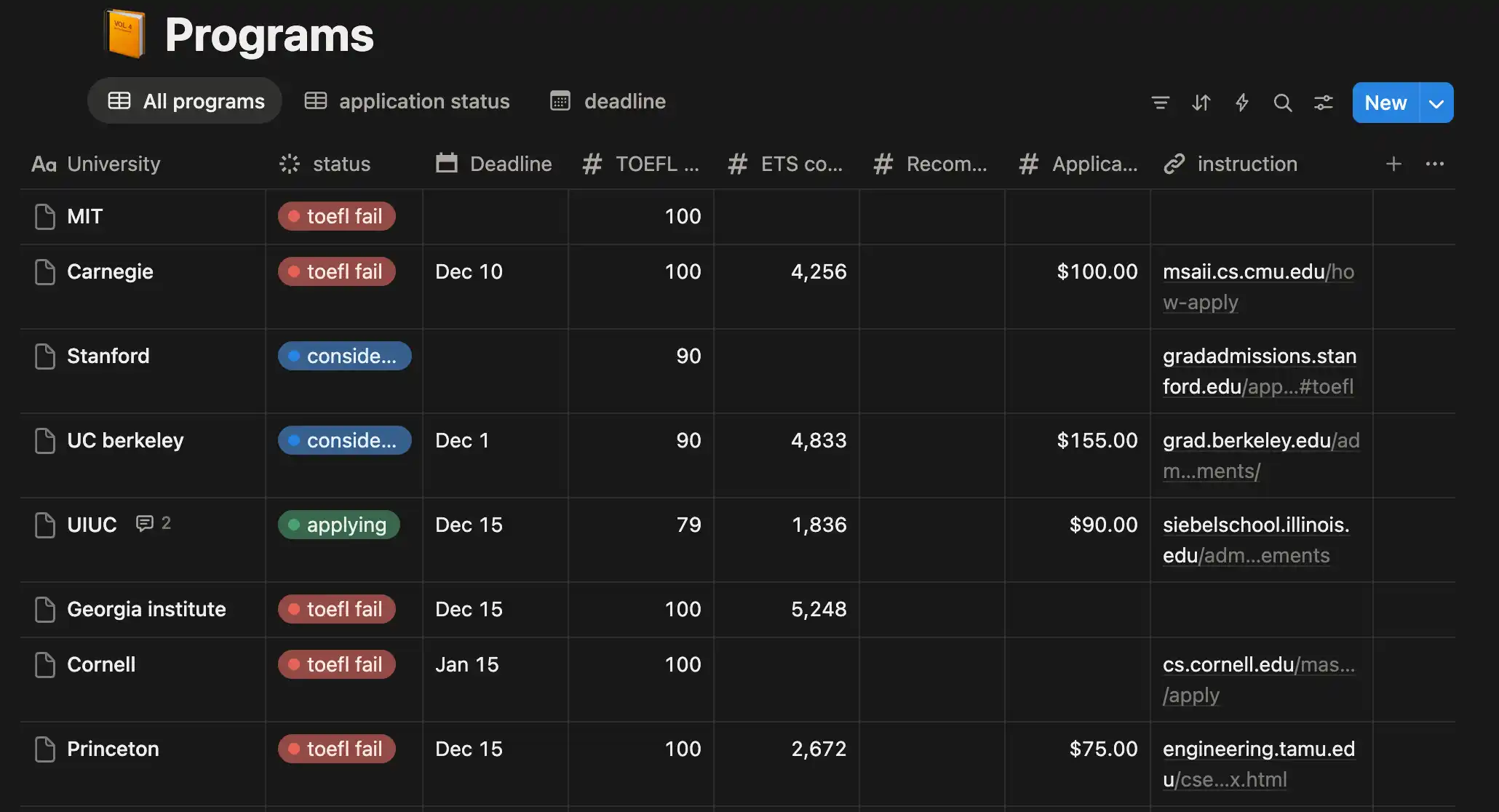Screen dimensions: 1499x812
Task: Open Stanford's considering status selector
Action: [x=344, y=356]
